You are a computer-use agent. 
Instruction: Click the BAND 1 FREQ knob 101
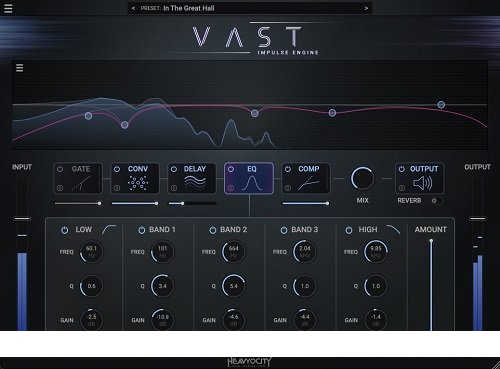click(x=162, y=252)
